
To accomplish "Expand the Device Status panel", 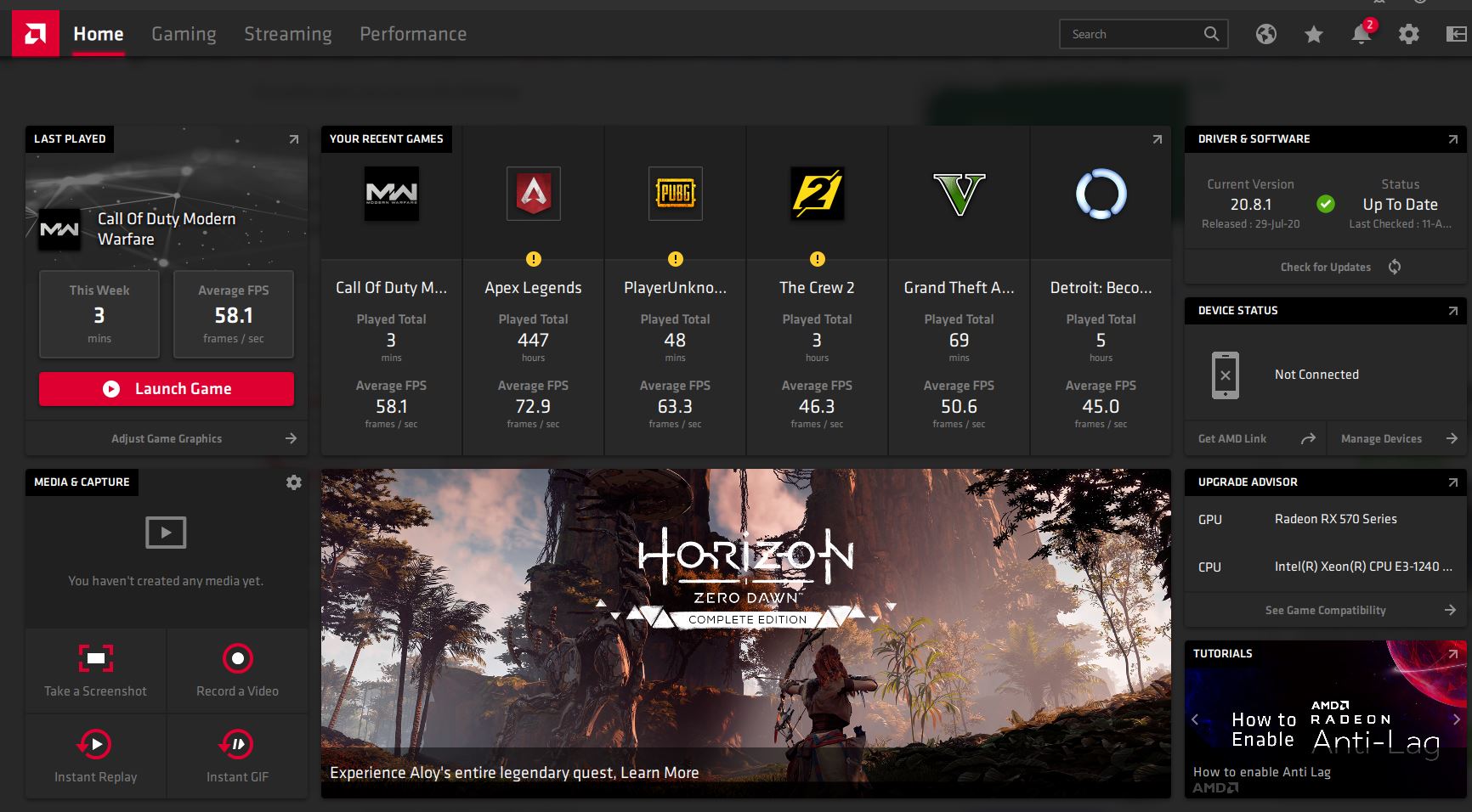I will pyautogui.click(x=1453, y=311).
